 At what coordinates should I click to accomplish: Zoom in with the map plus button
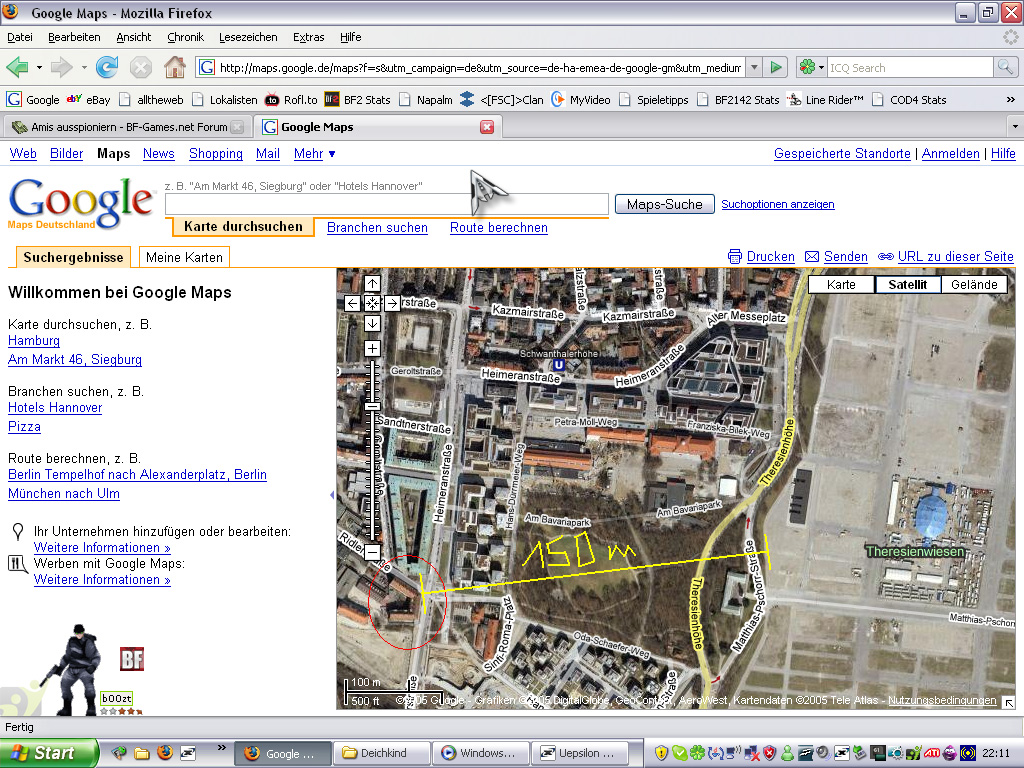[x=372, y=348]
